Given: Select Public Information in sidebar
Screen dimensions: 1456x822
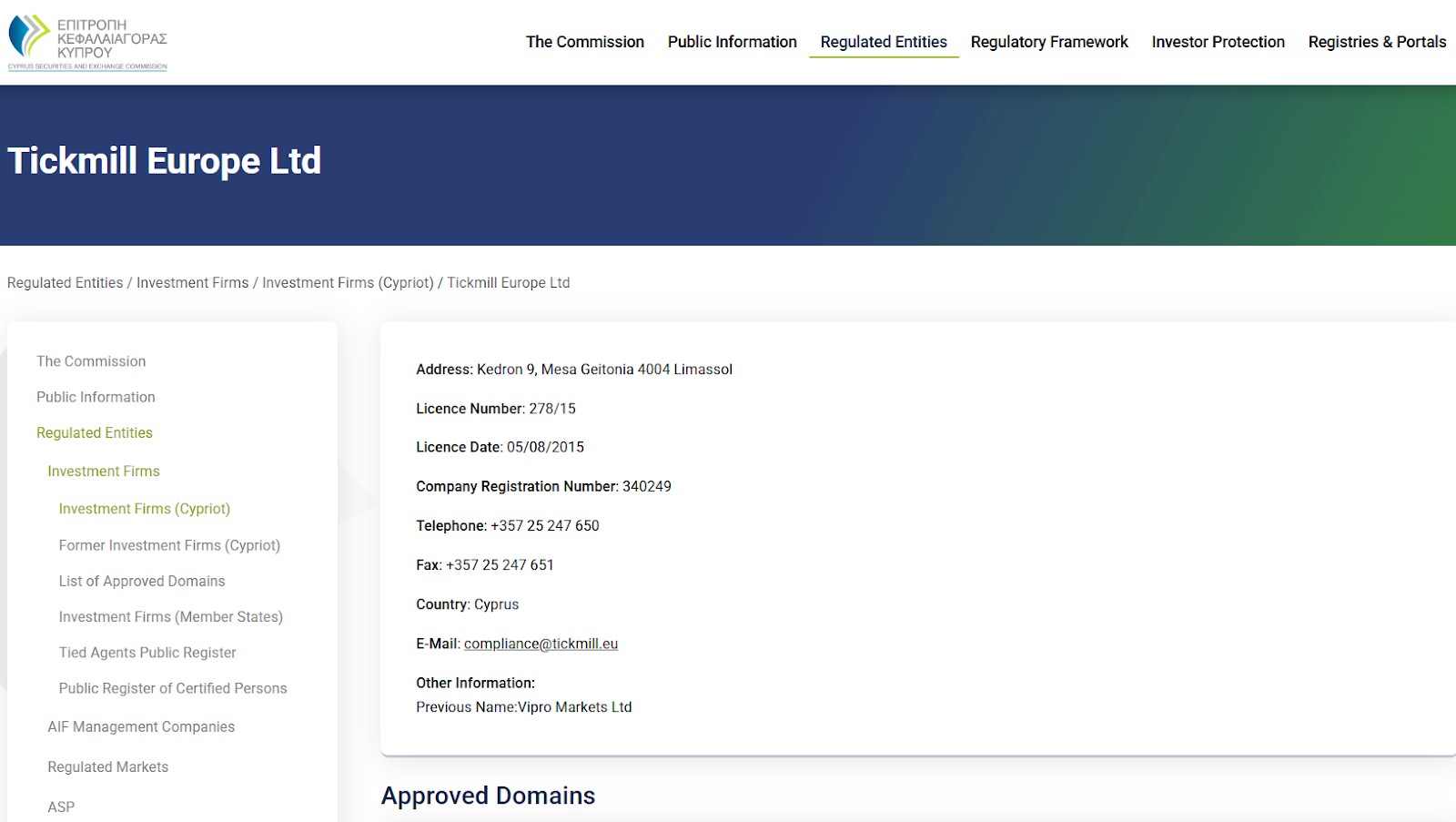Looking at the screenshot, I should point(96,397).
